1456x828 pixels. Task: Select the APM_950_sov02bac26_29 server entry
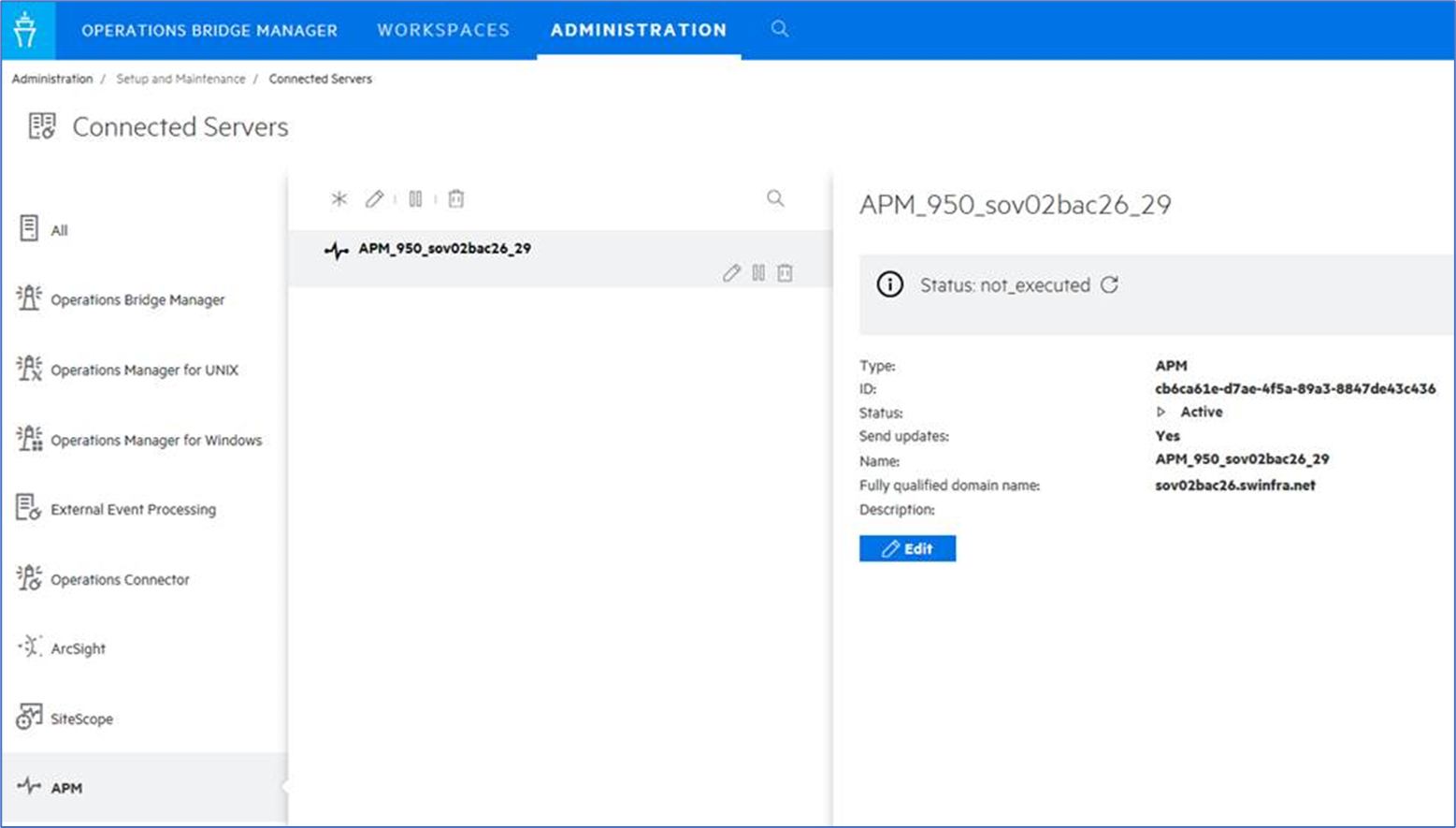443,248
